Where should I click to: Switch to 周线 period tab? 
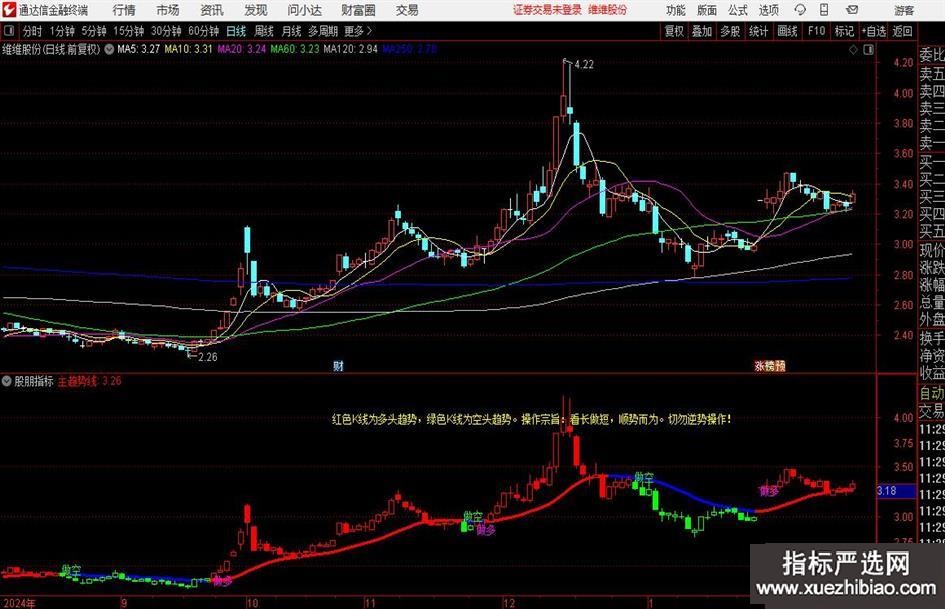pos(264,31)
